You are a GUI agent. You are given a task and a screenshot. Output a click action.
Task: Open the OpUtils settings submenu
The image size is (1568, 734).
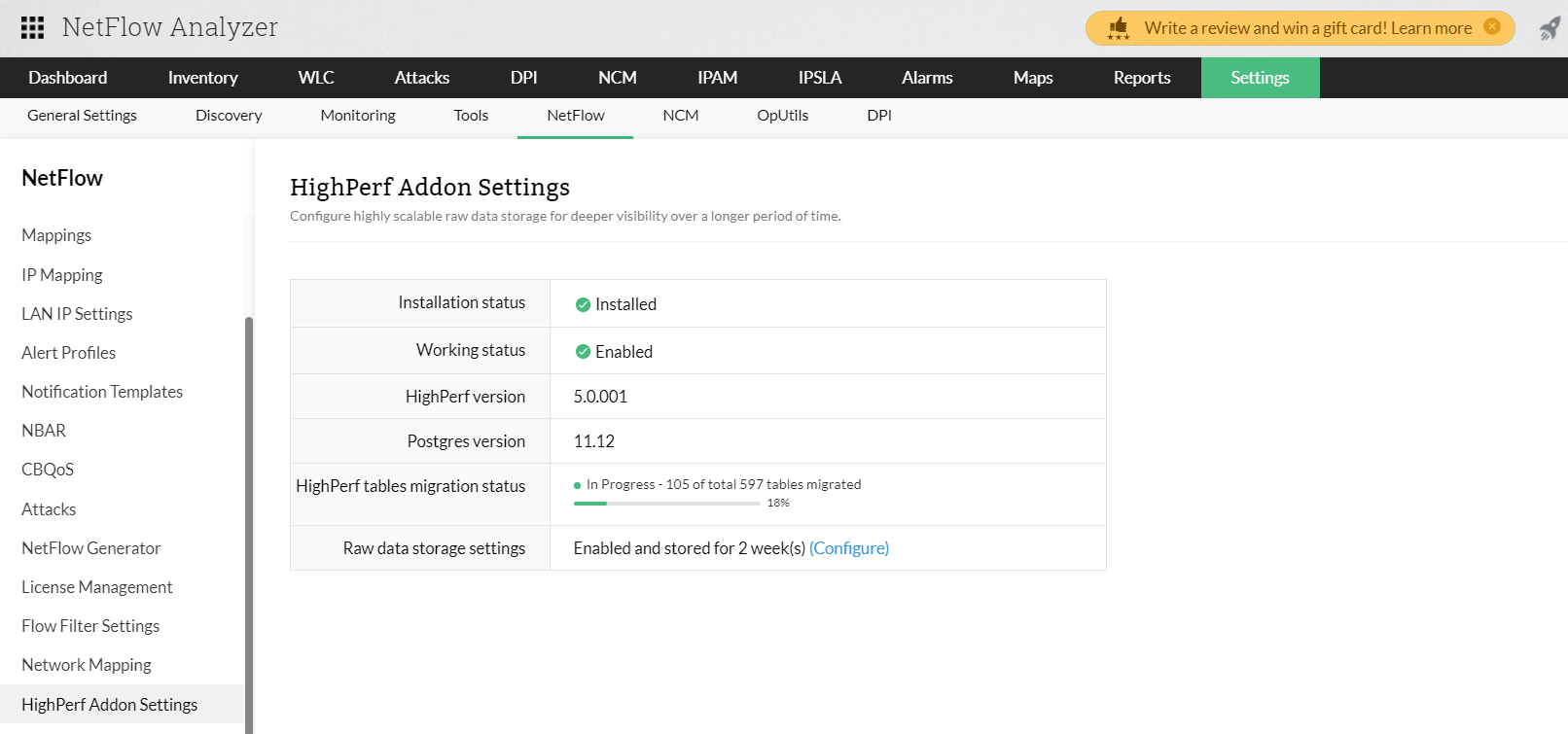pos(783,116)
